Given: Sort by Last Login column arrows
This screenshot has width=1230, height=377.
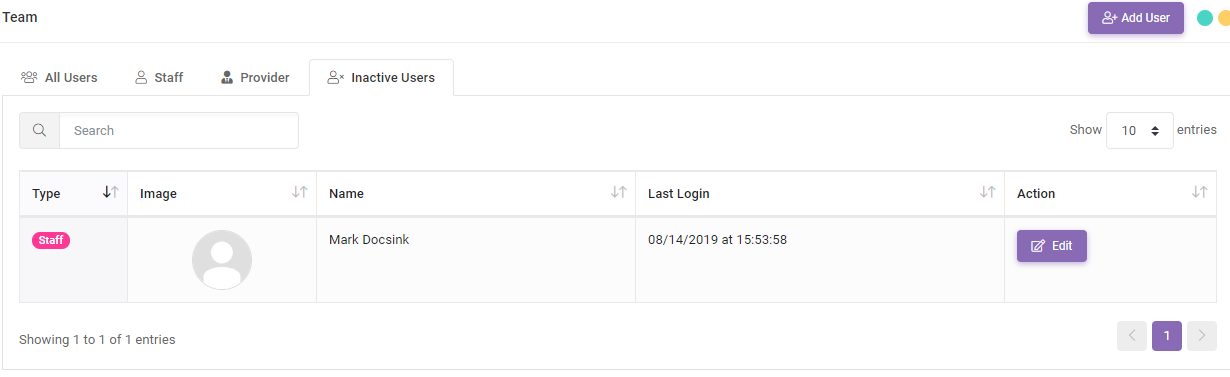Looking at the screenshot, I should tap(988, 193).
